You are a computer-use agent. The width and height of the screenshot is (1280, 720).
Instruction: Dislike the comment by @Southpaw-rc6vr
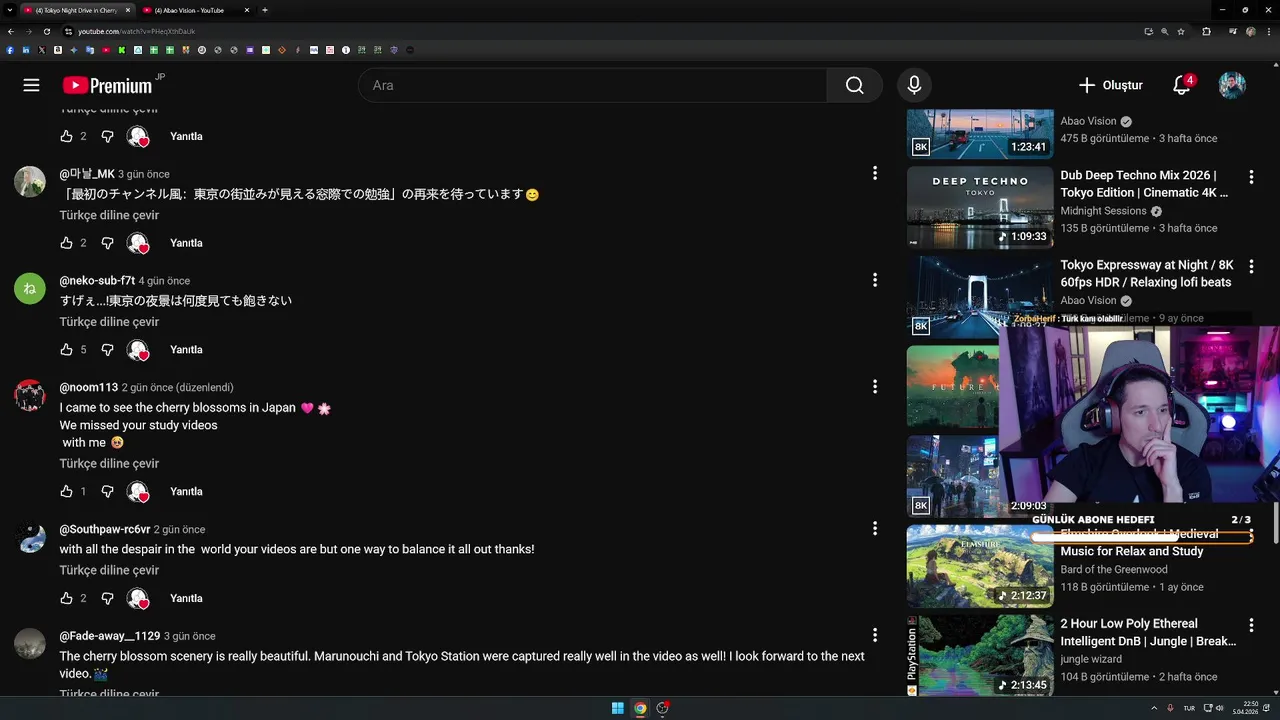[108, 598]
